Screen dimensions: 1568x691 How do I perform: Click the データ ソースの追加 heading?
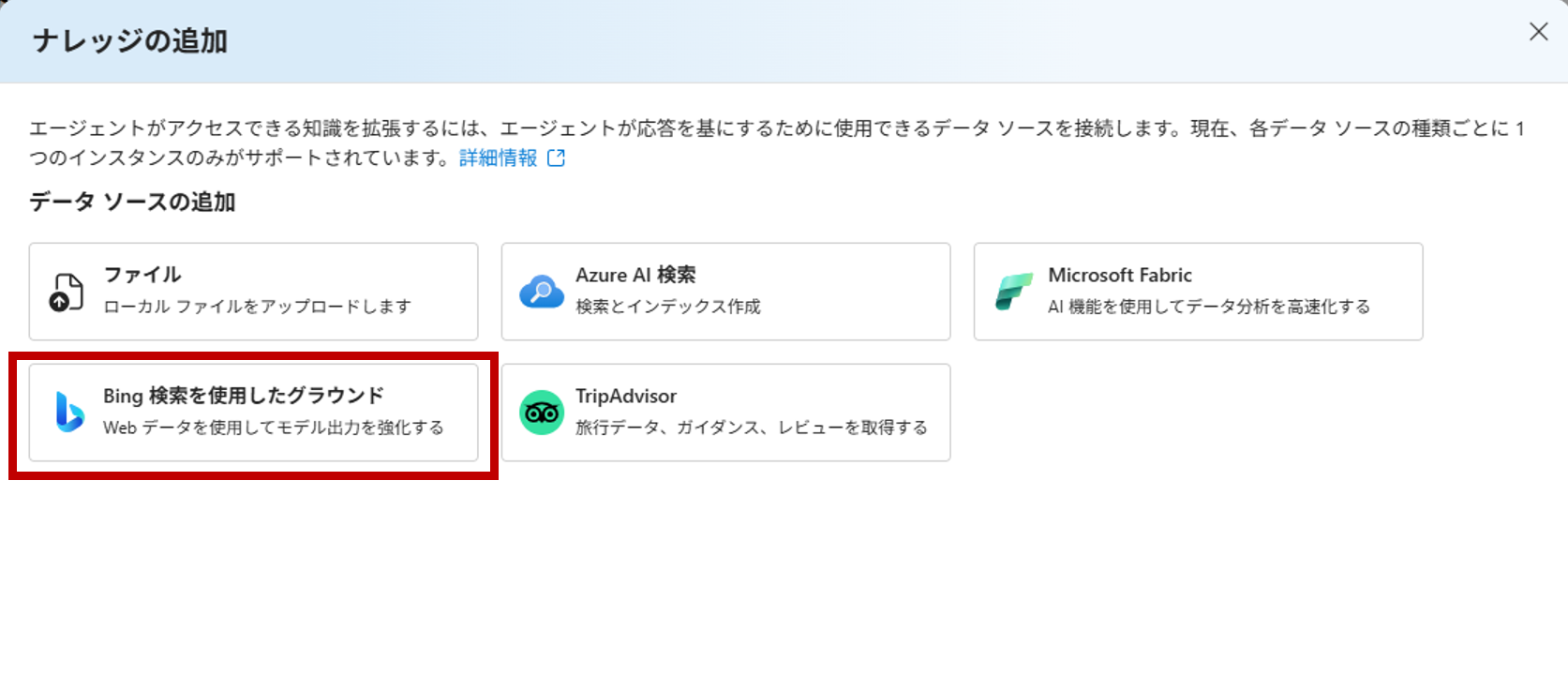pyautogui.click(x=132, y=202)
